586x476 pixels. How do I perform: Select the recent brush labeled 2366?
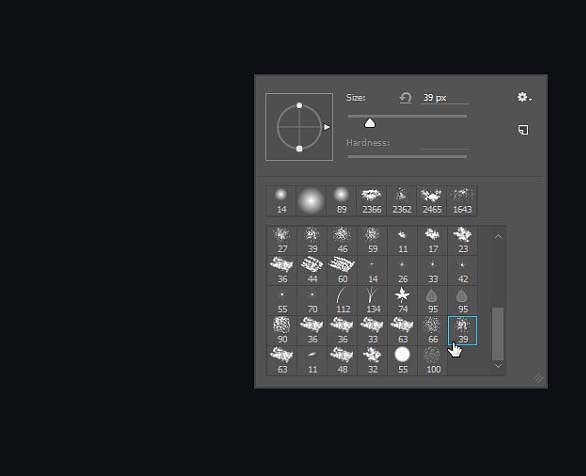coord(371,201)
